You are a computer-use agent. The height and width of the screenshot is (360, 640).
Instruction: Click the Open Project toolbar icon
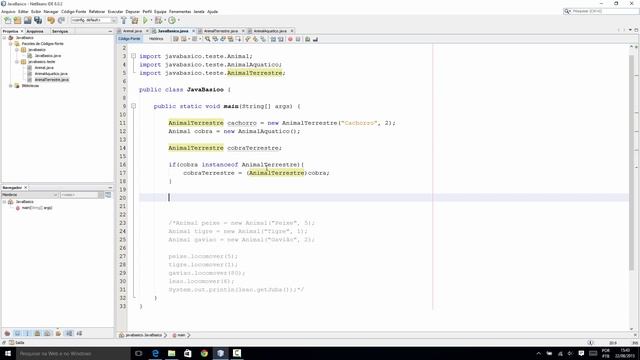click(x=28, y=20)
